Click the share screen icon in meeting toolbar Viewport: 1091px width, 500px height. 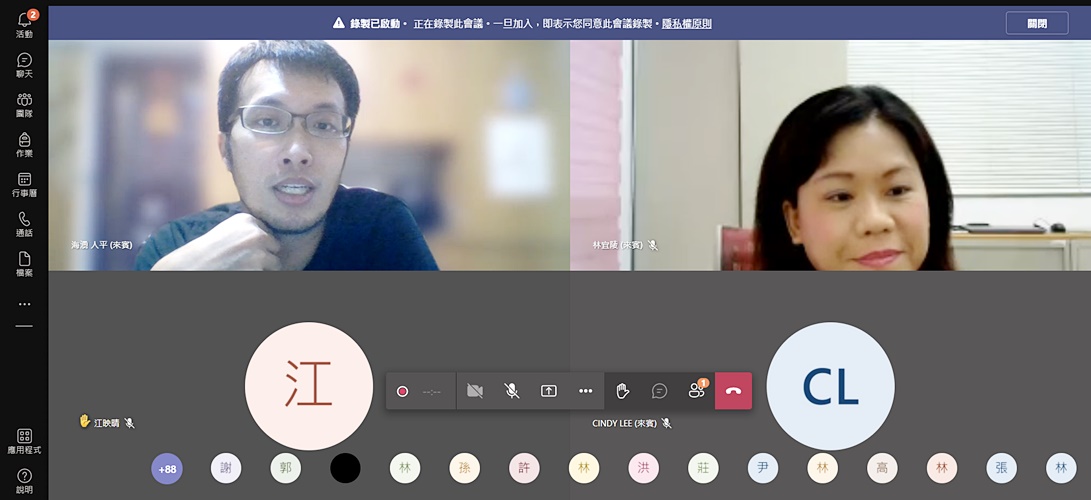coord(548,391)
